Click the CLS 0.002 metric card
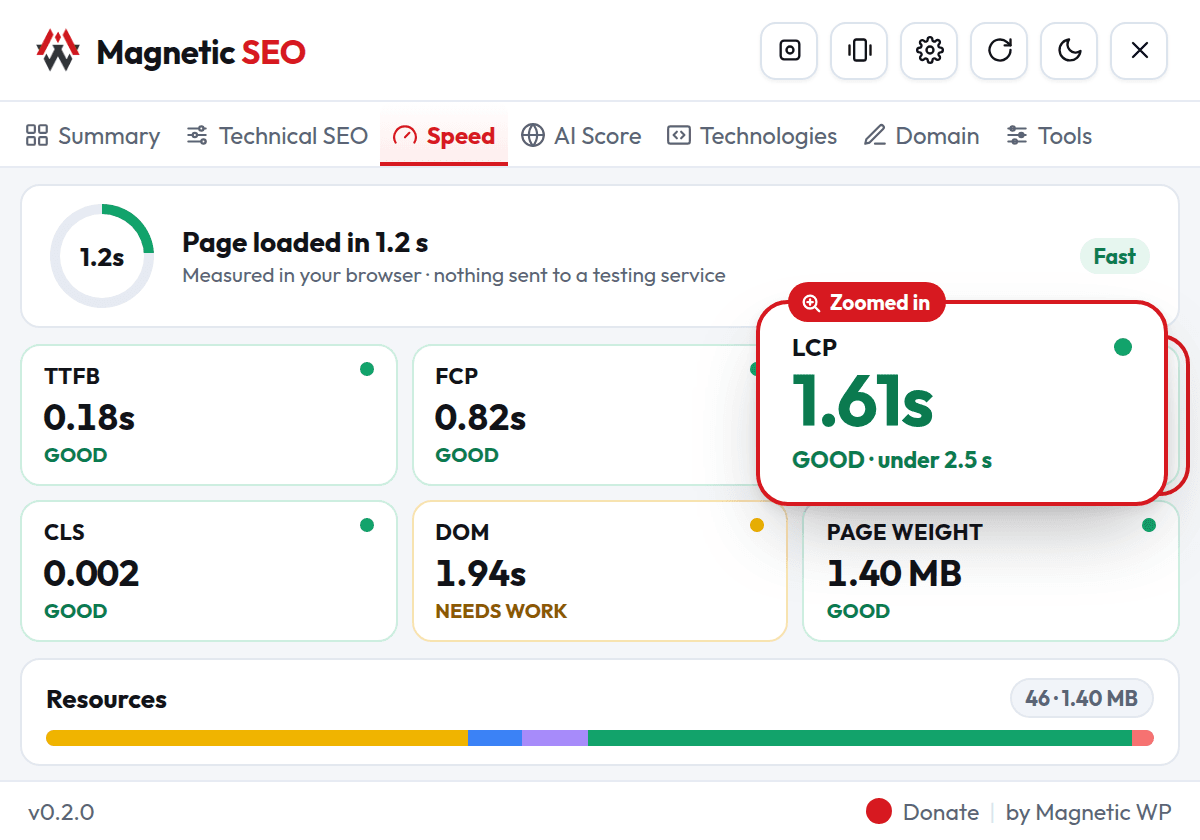Viewport: 1200px width, 840px height. point(209,571)
